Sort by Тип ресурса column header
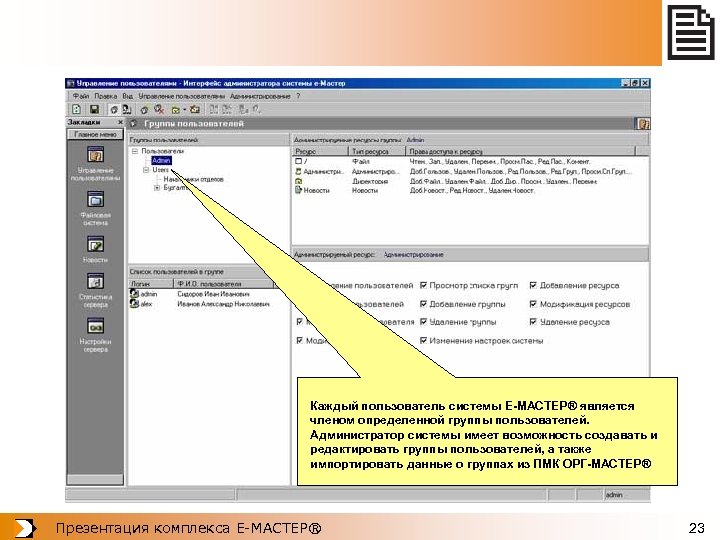Screen dimensions: 720x540 (377, 151)
